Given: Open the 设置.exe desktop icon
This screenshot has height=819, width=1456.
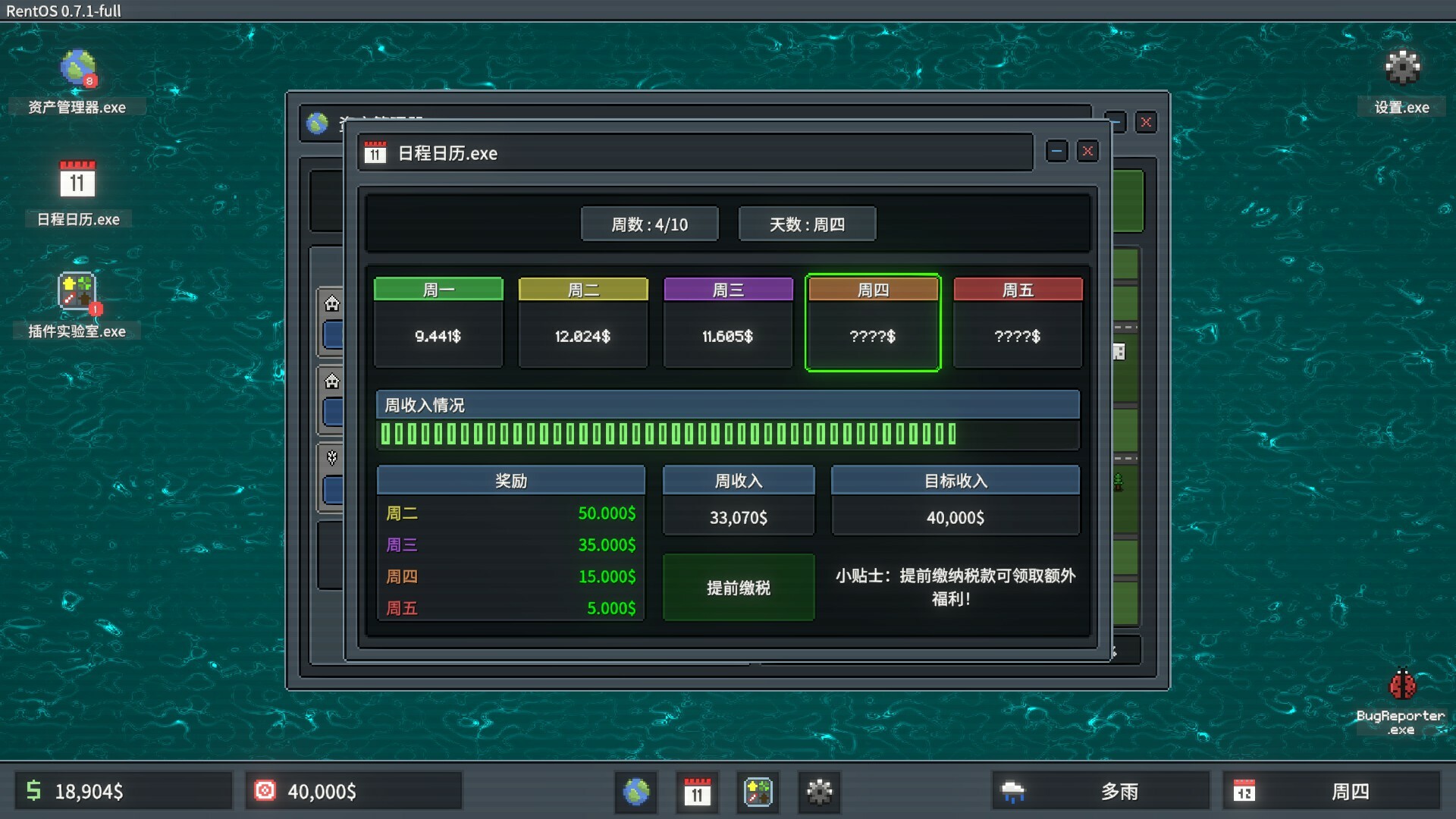Looking at the screenshot, I should tap(1401, 69).
